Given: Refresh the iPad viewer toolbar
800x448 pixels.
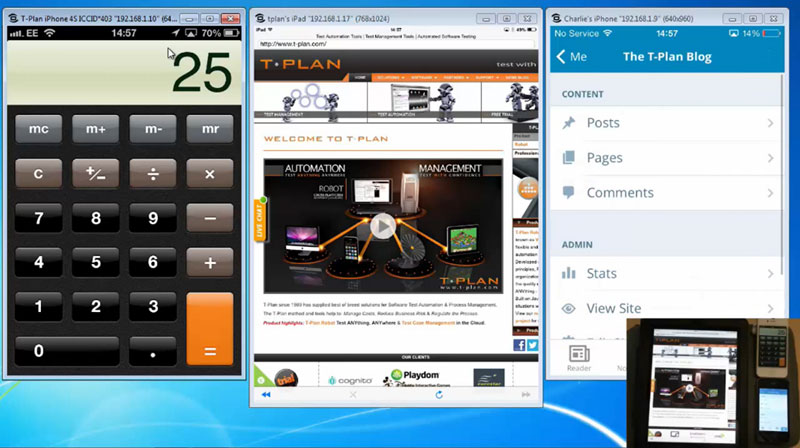Looking at the screenshot, I should [x=439, y=394].
